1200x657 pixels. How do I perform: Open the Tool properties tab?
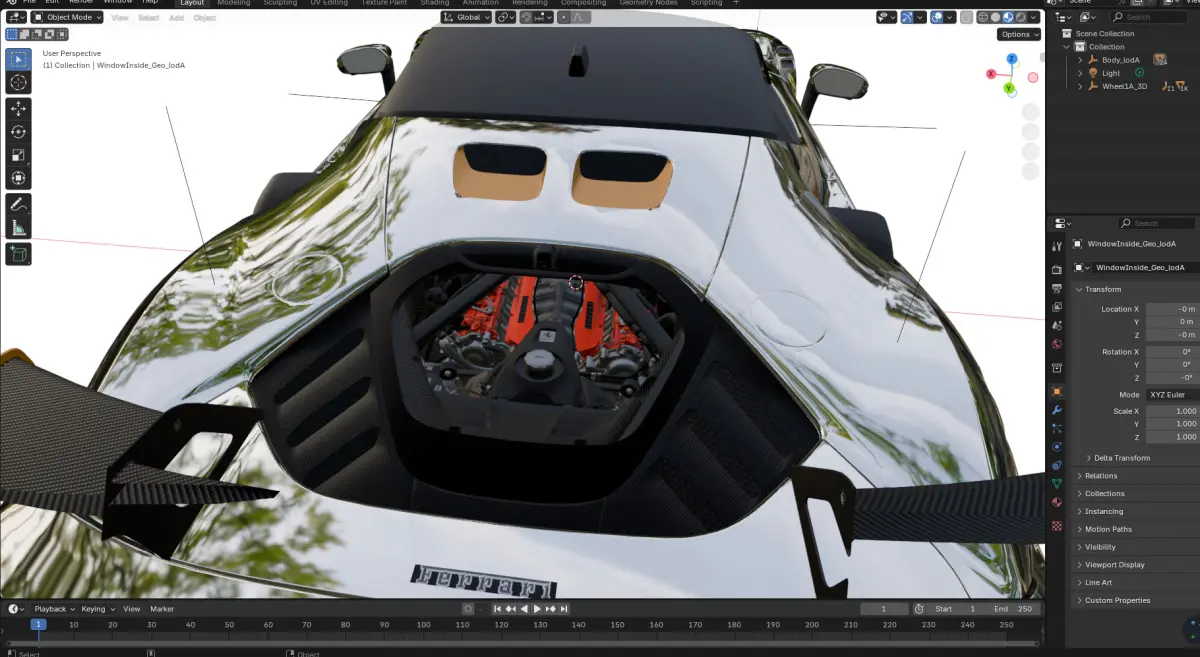[1057, 246]
